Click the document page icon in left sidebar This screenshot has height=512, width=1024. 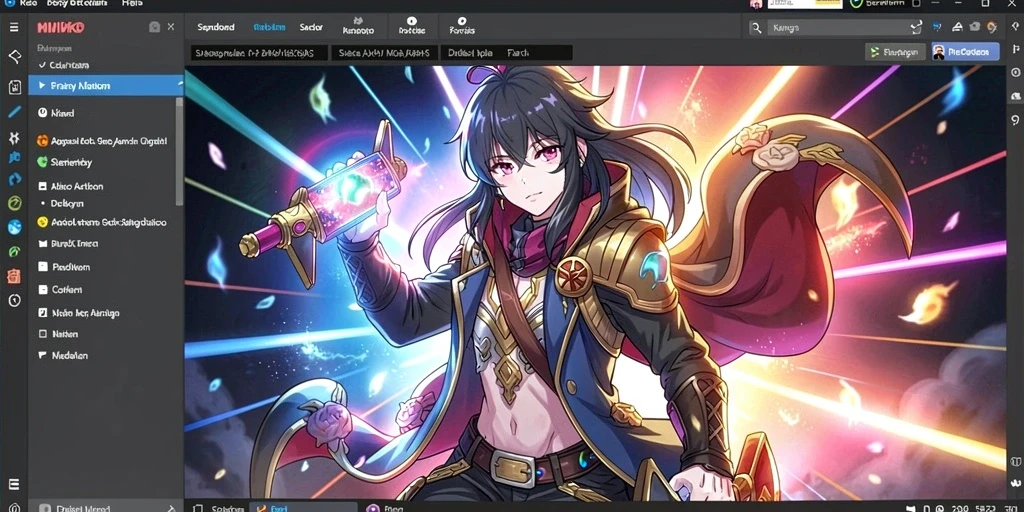(14, 87)
